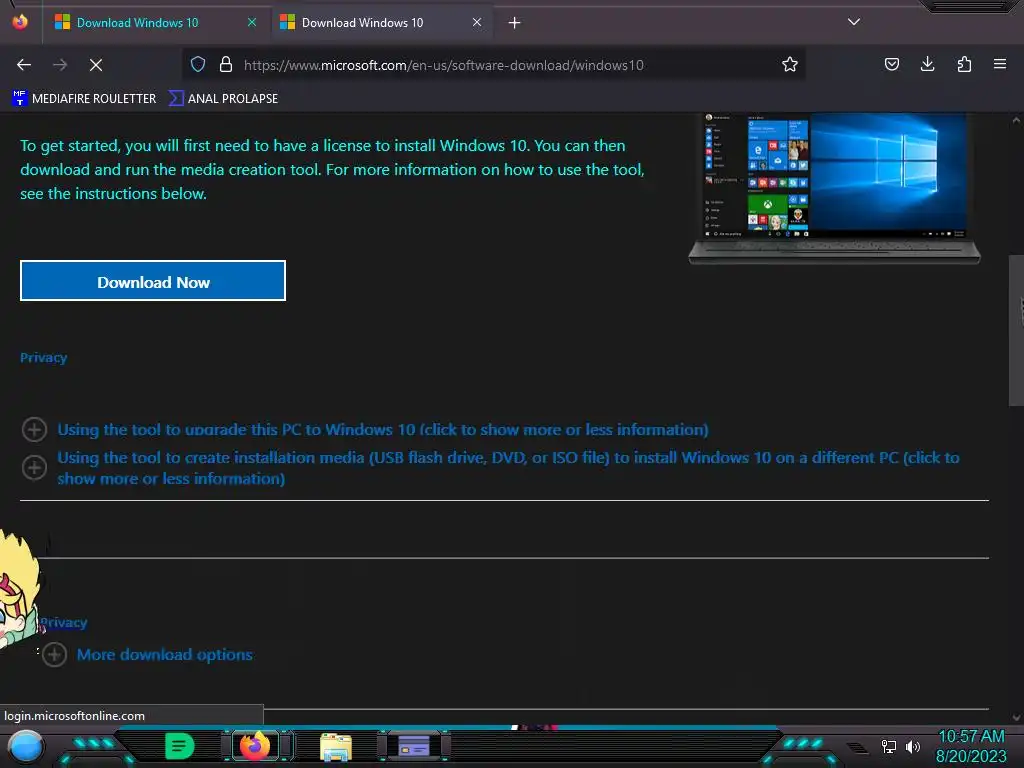Stop loading the page
Screen dimensions: 1024x768
point(96,65)
